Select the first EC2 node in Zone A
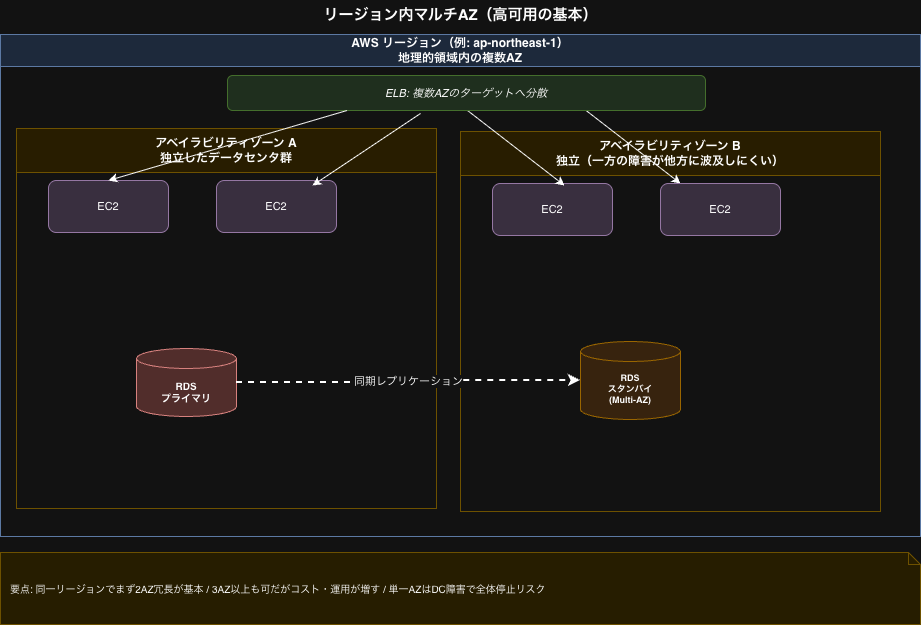The height and width of the screenshot is (625, 921). tap(108, 206)
